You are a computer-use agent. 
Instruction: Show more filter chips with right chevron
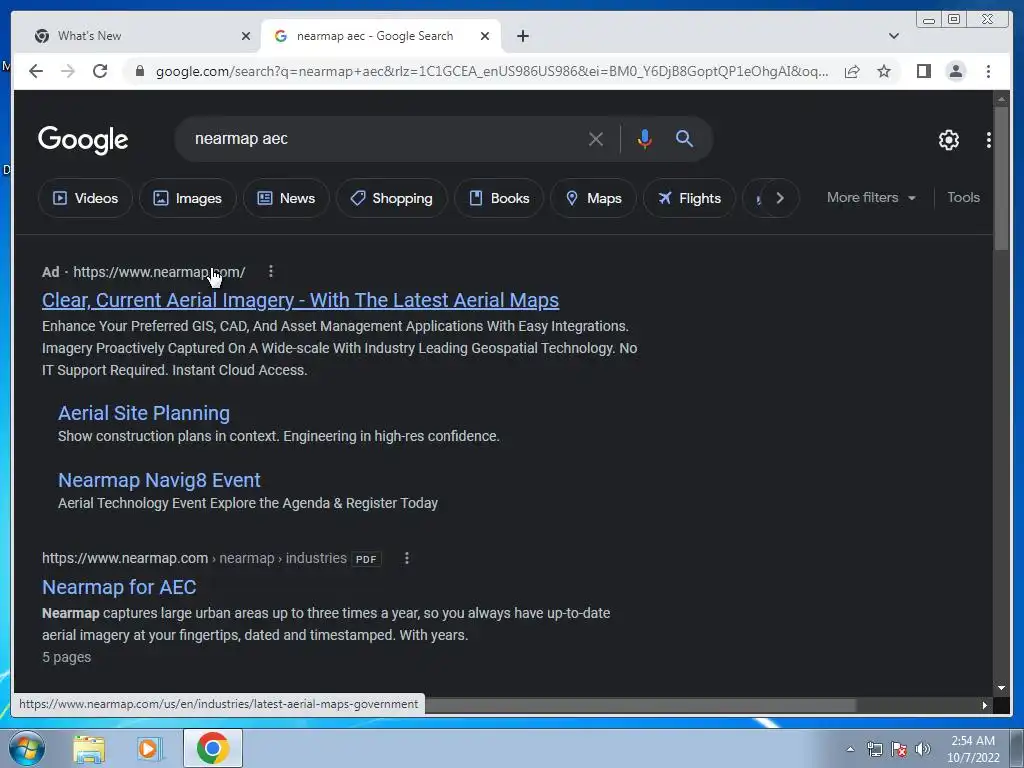point(780,198)
